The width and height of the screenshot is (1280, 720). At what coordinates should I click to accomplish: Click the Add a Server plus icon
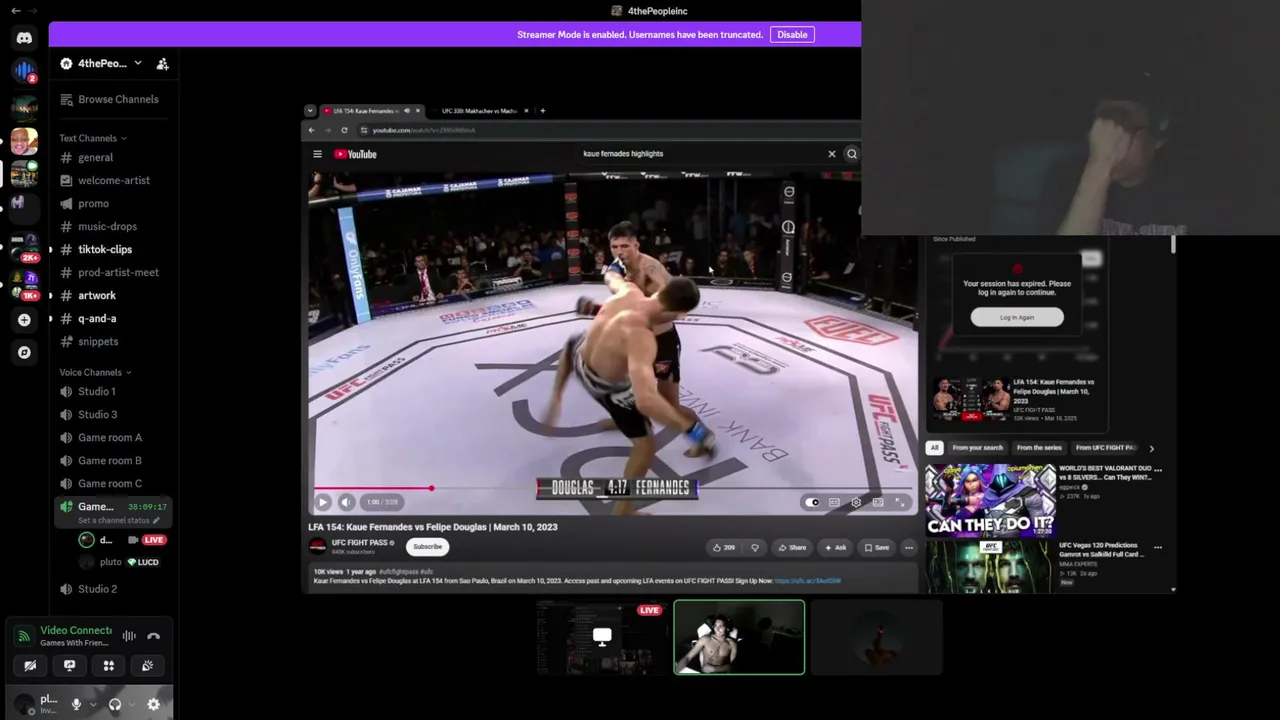tap(24, 320)
